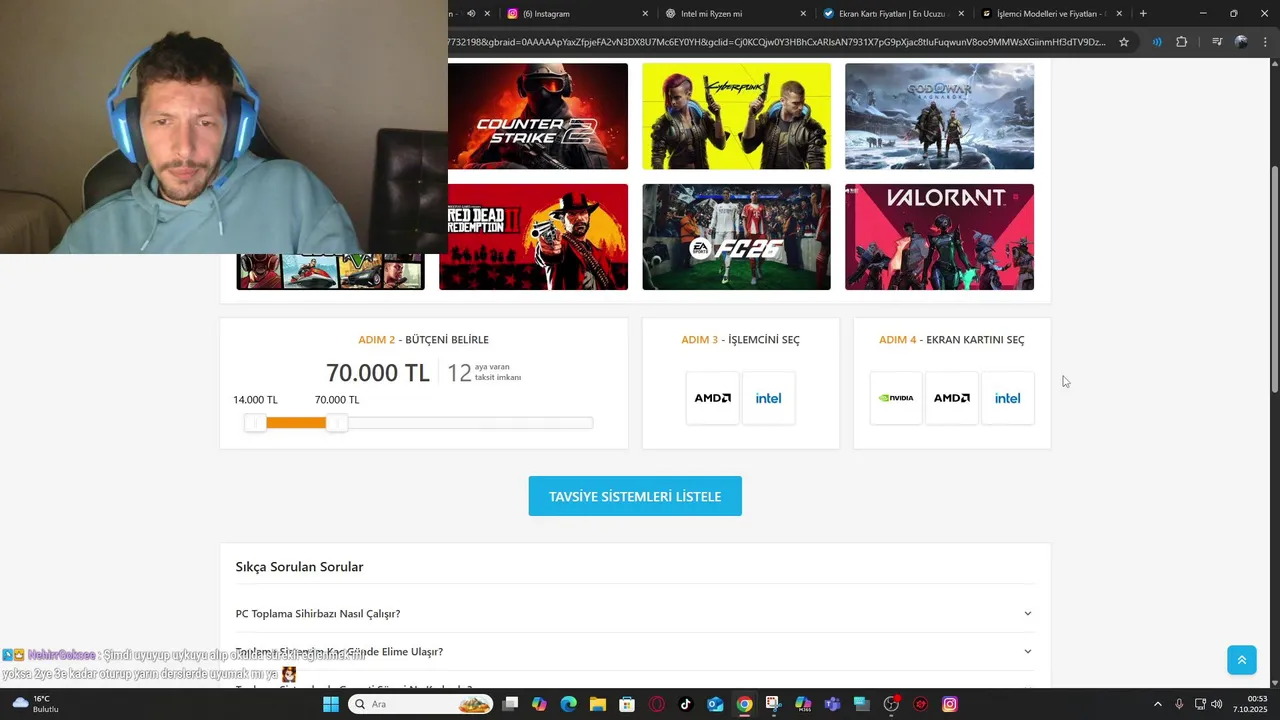Click the blue scroll-to-top arrow button

1242,660
